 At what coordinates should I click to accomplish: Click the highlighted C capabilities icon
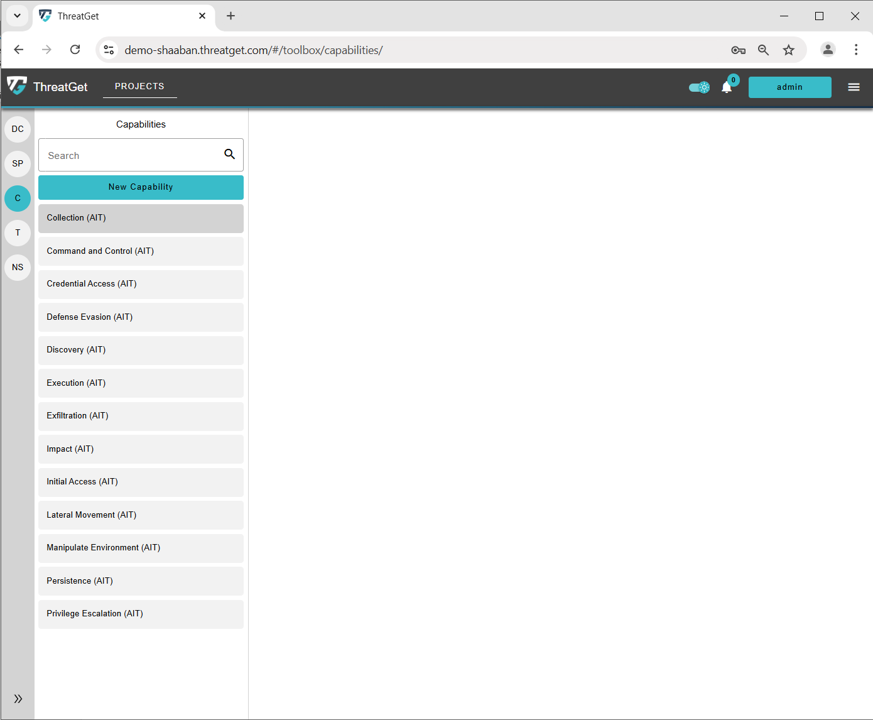pos(17,198)
